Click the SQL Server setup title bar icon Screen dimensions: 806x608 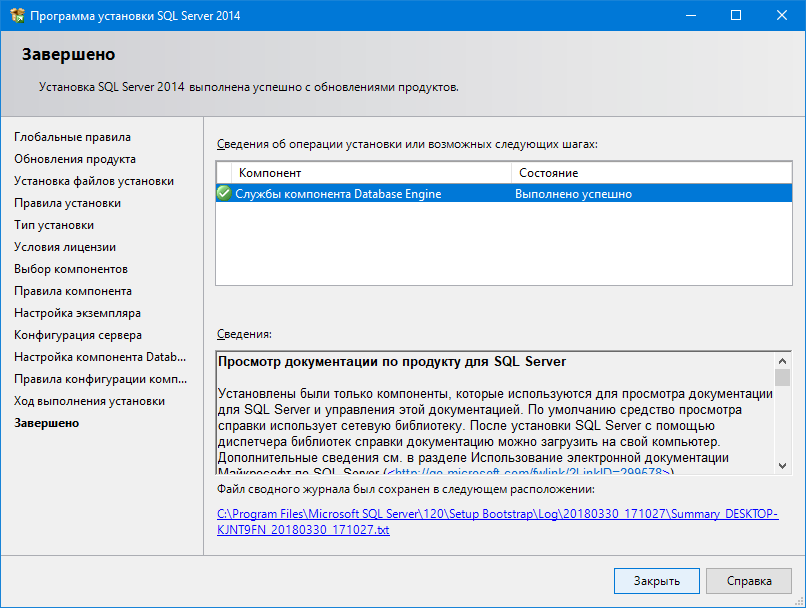pos(15,16)
